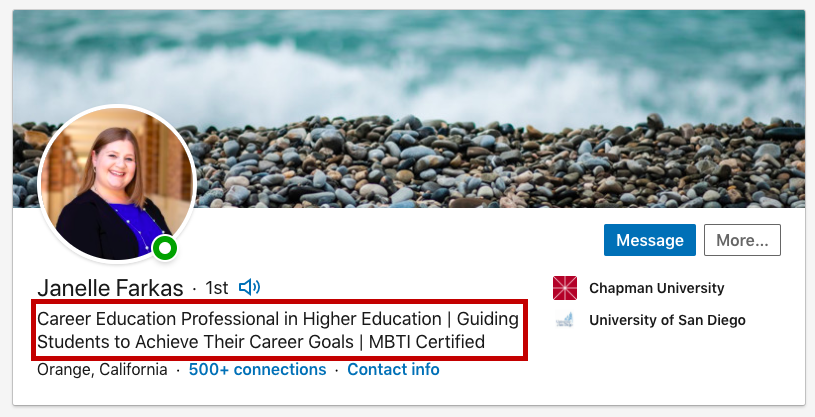This screenshot has width=815, height=417.
Task: Click the pebbles in the cover banner
Action: [x=500, y=160]
